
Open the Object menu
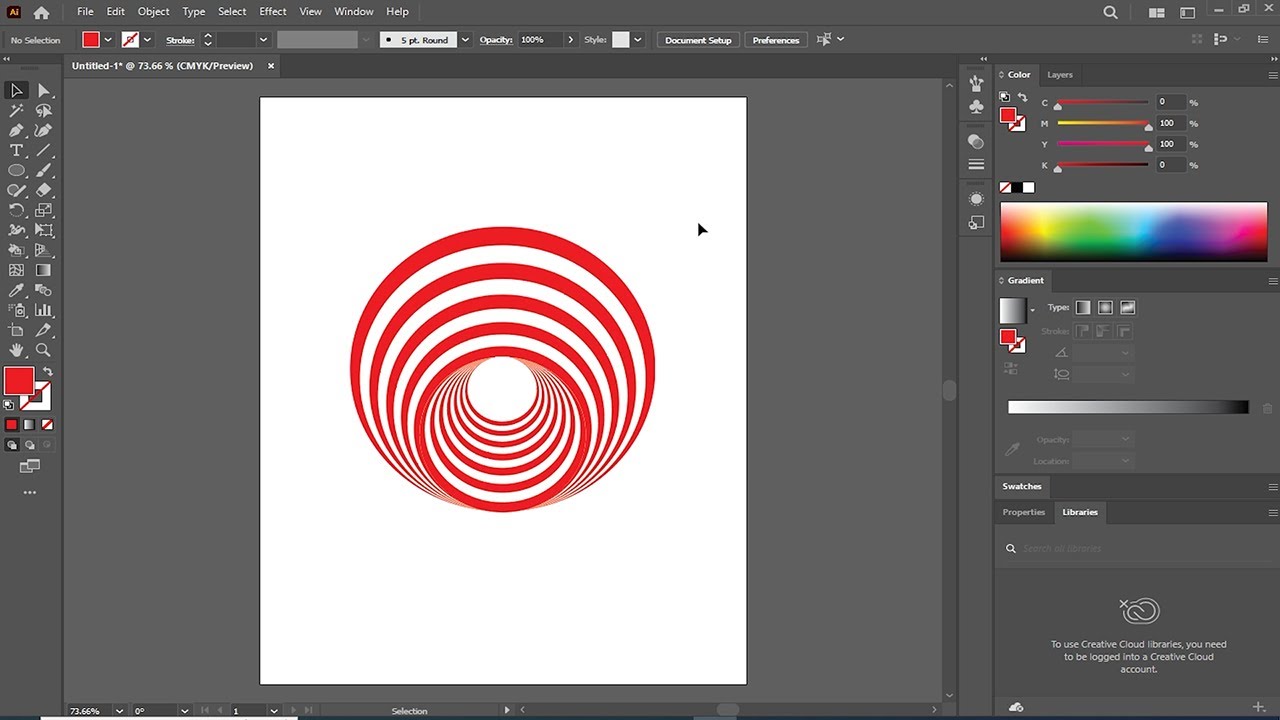[153, 12]
